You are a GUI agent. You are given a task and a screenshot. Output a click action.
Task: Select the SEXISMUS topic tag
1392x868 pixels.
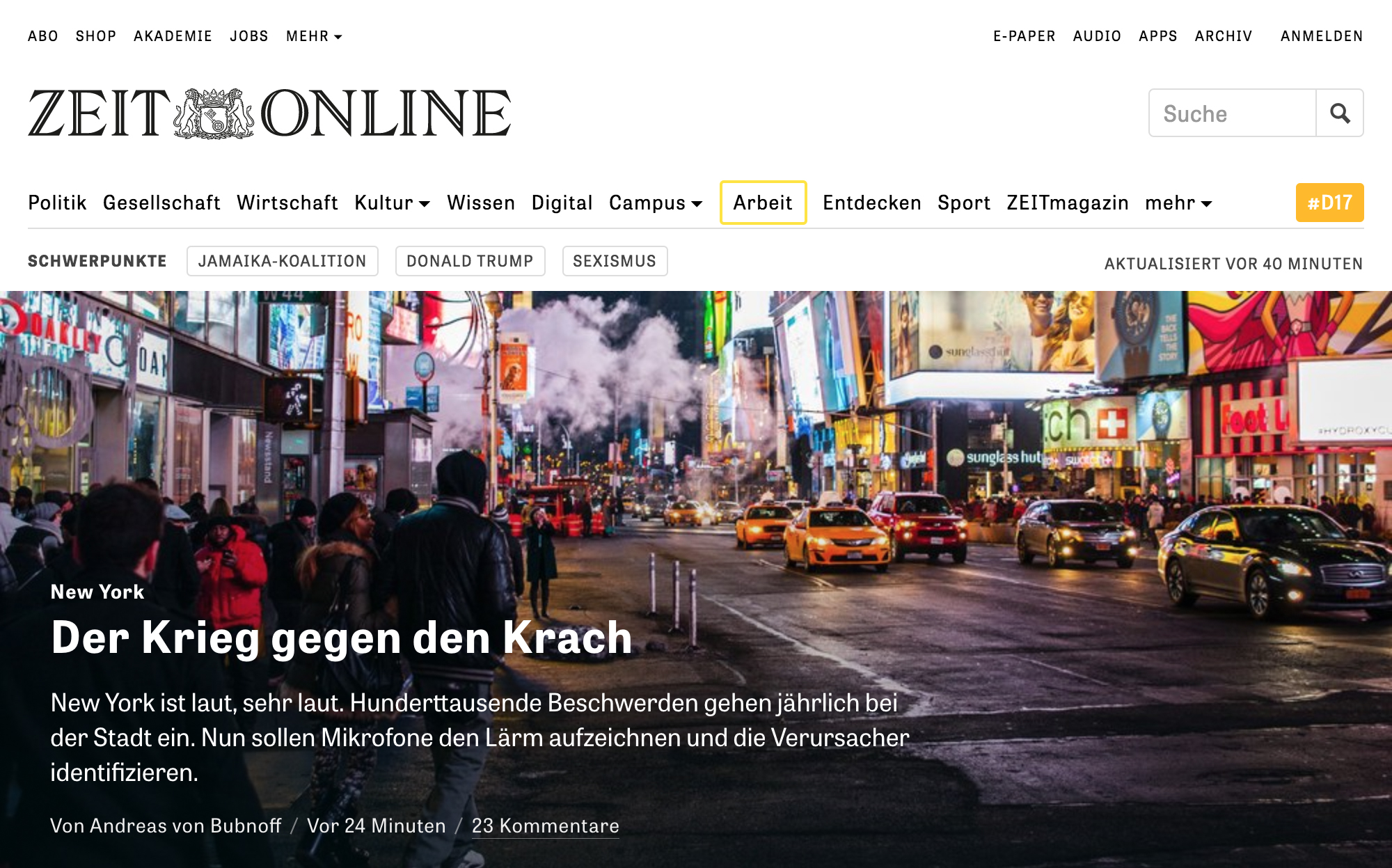(615, 261)
